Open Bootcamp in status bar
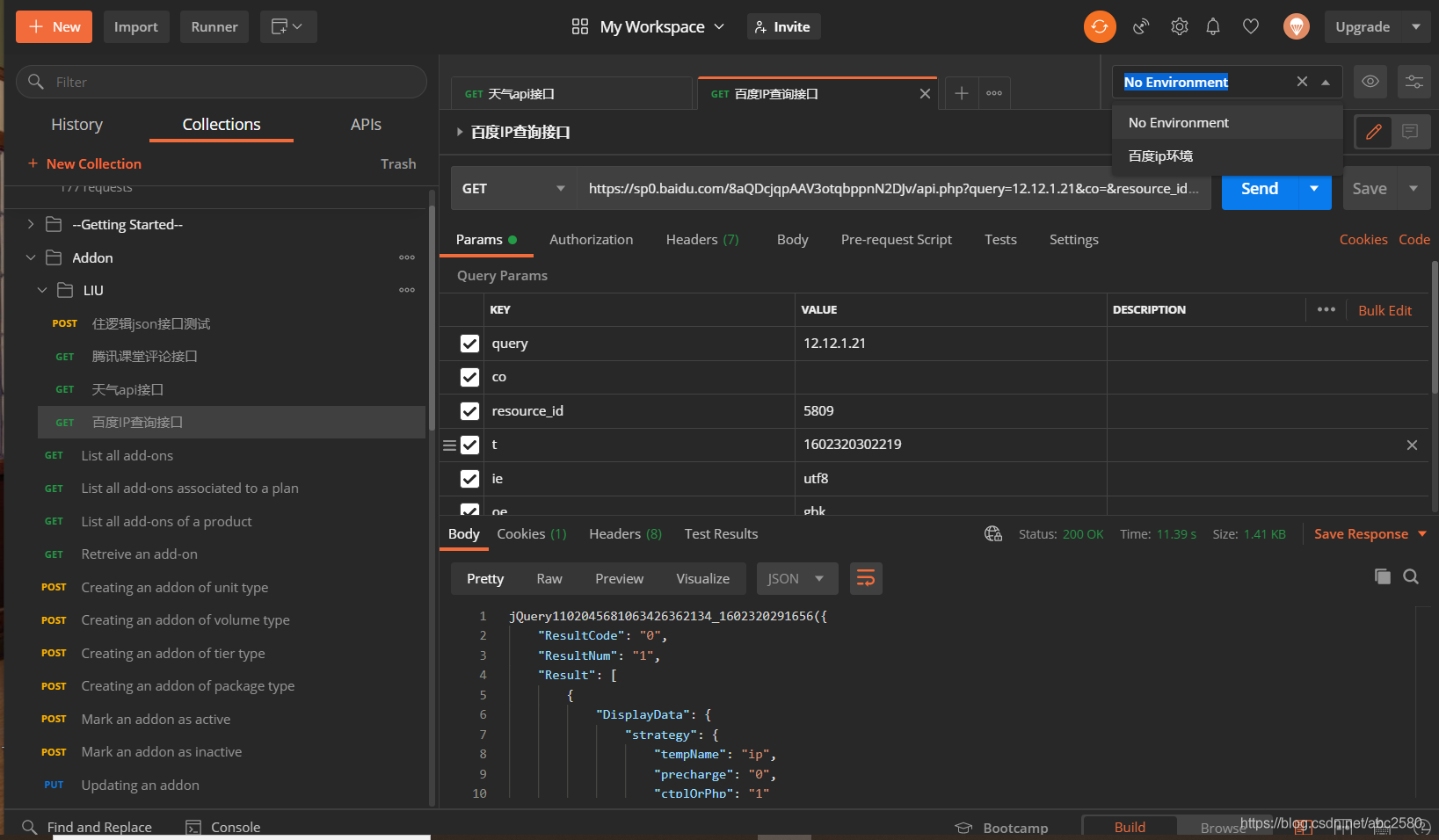 click(x=1002, y=828)
